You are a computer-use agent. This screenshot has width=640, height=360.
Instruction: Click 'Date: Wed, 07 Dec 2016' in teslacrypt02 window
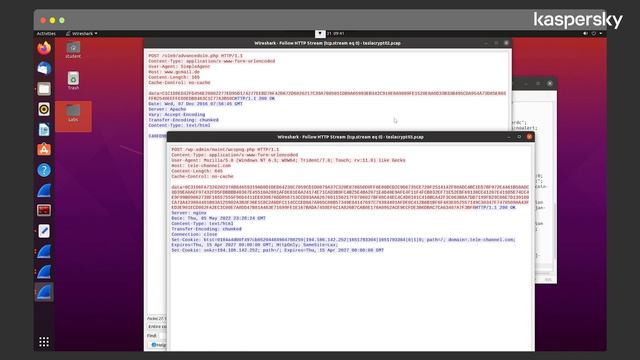pos(196,104)
